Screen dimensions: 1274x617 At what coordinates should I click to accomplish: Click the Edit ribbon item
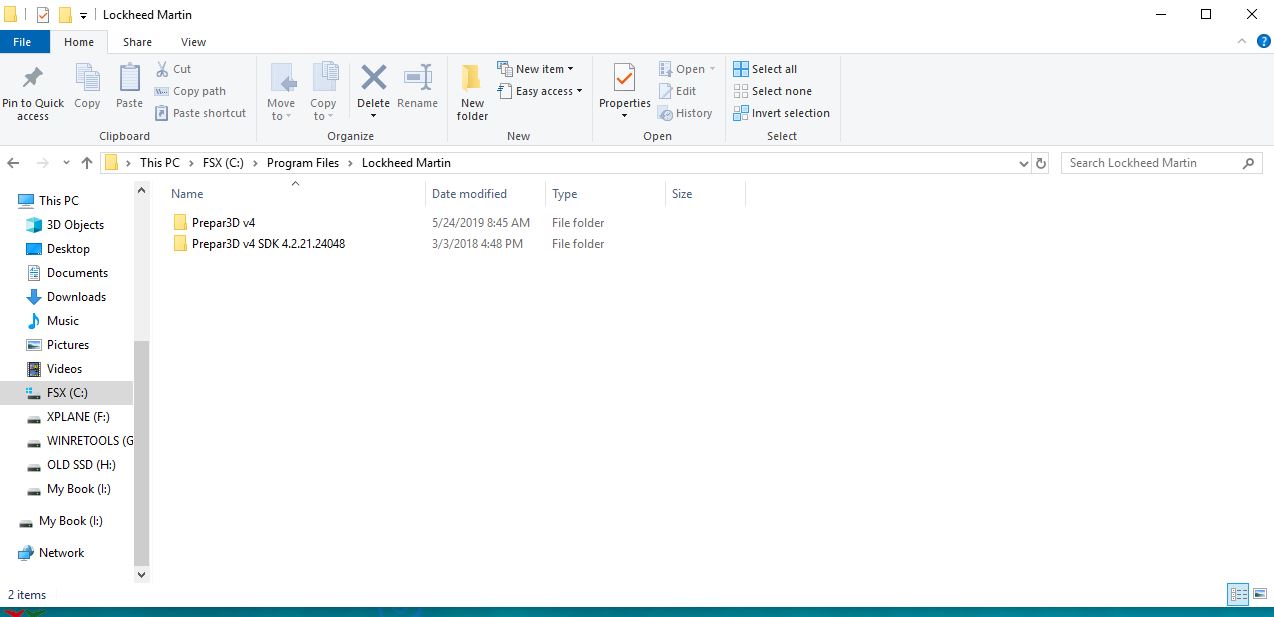point(677,91)
